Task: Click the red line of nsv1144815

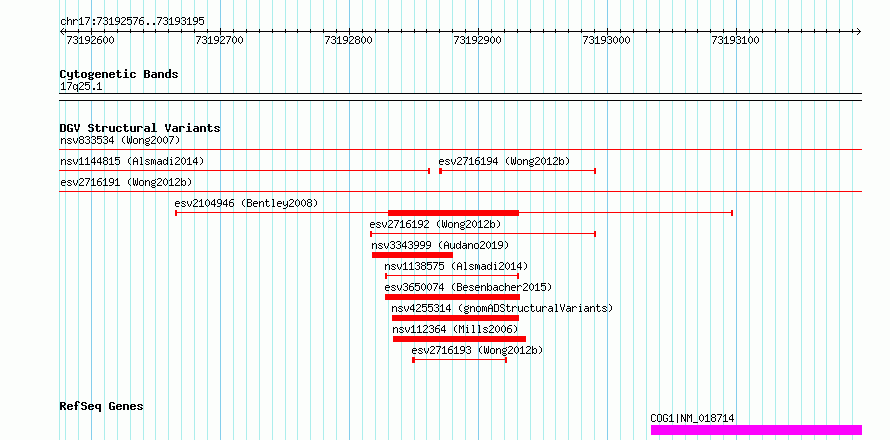Action: [x=245, y=170]
